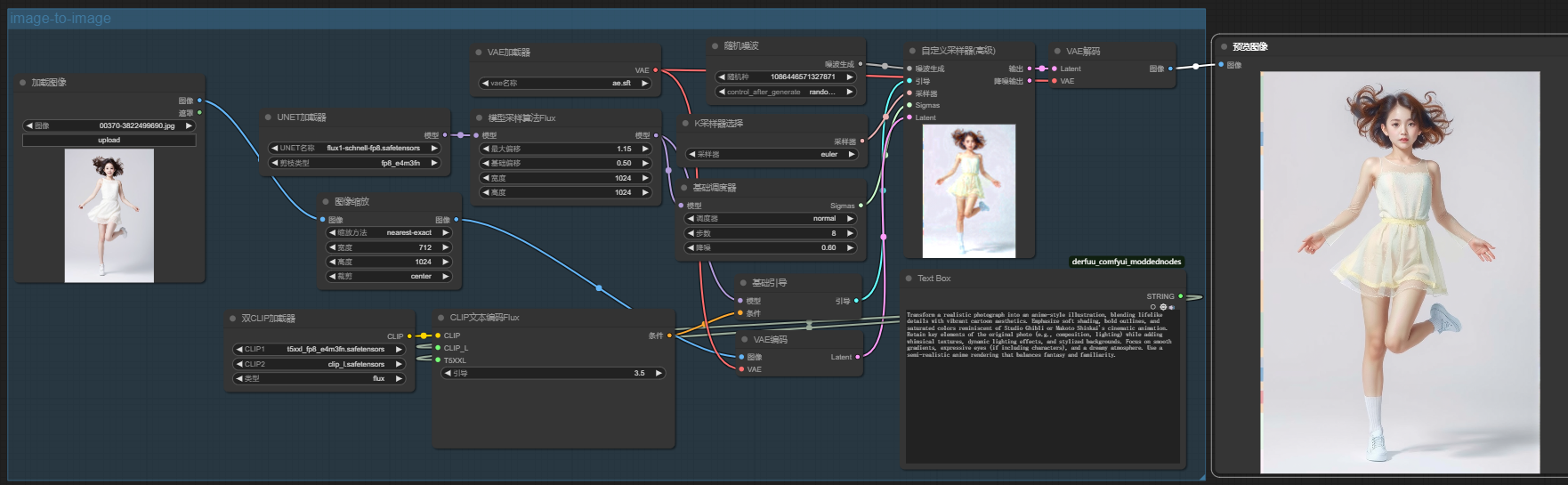1568x485 pixels.
Task: Click the 图像 output port on VAE解码 node
Action: pyautogui.click(x=1170, y=69)
